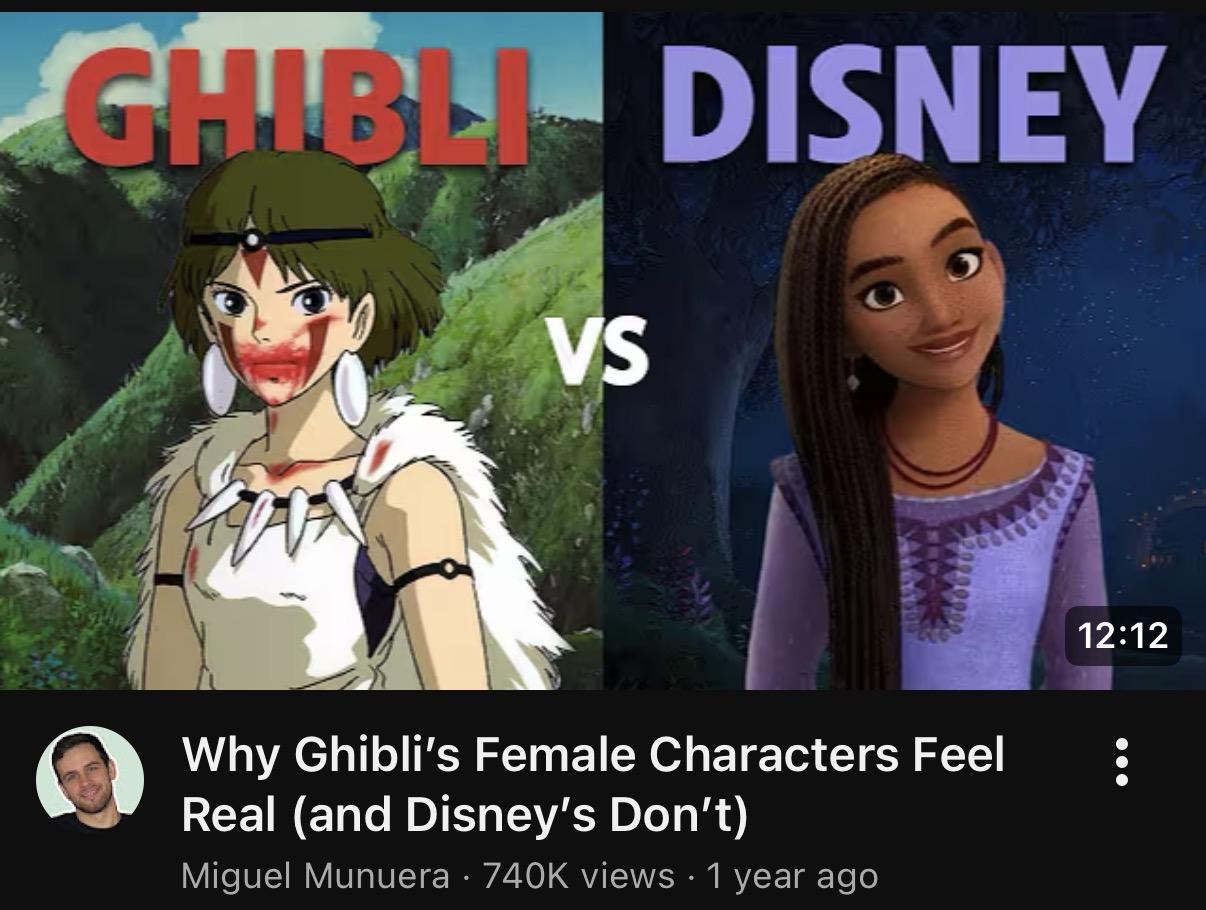
Task: Click the jewel on San's headband
Action: (x=253, y=239)
